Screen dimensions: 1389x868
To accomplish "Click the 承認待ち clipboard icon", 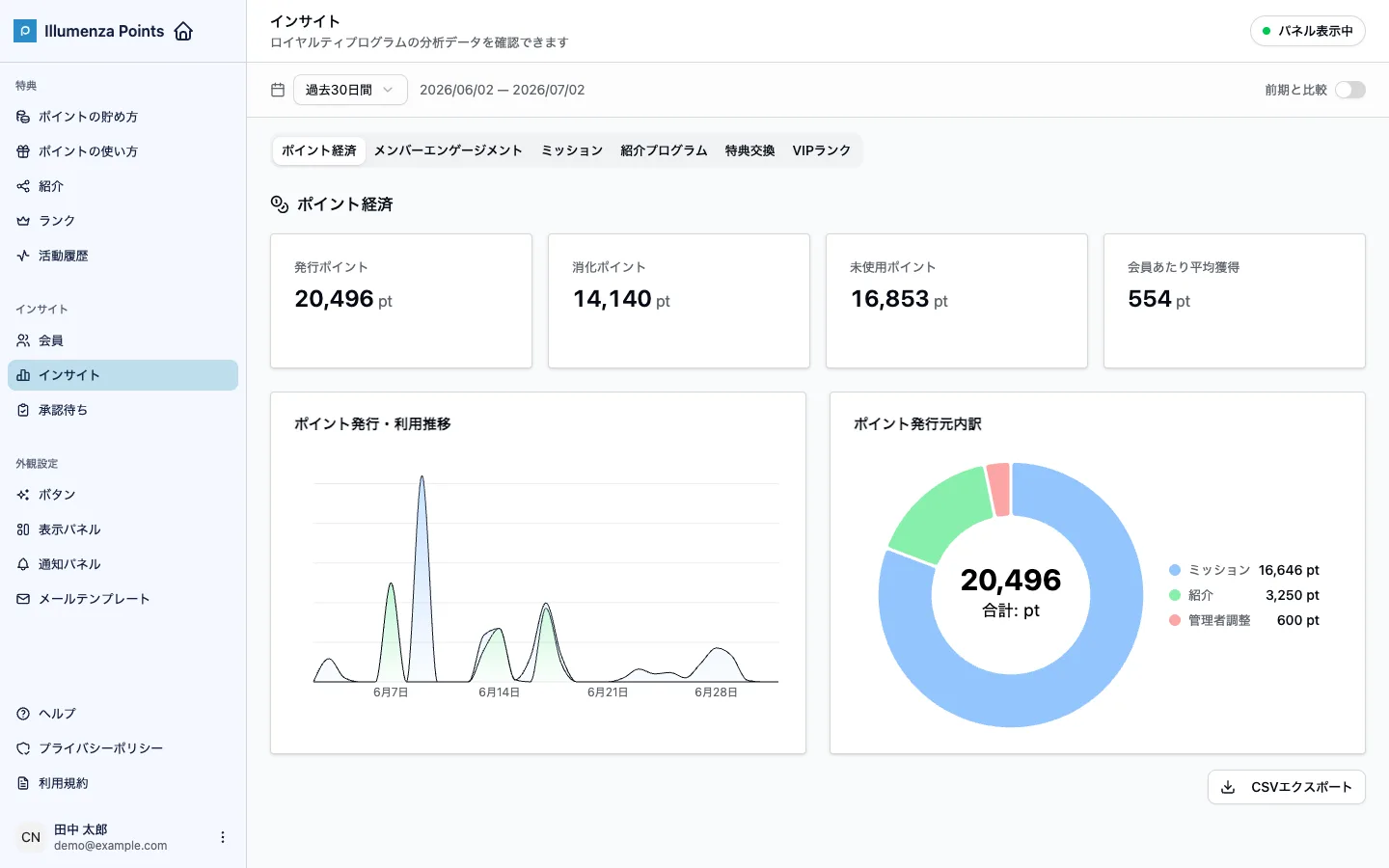I will point(23,410).
